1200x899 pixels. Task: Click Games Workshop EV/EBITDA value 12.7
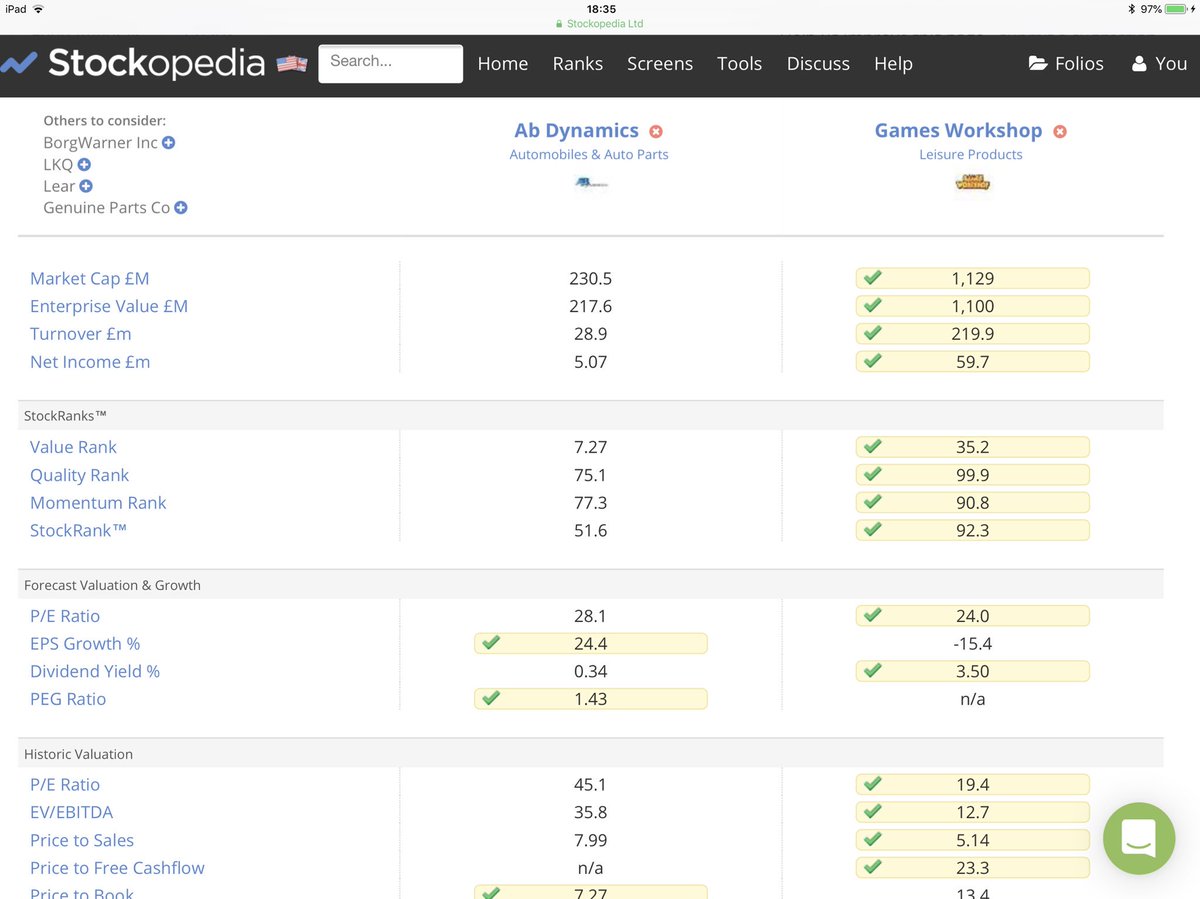[973, 812]
